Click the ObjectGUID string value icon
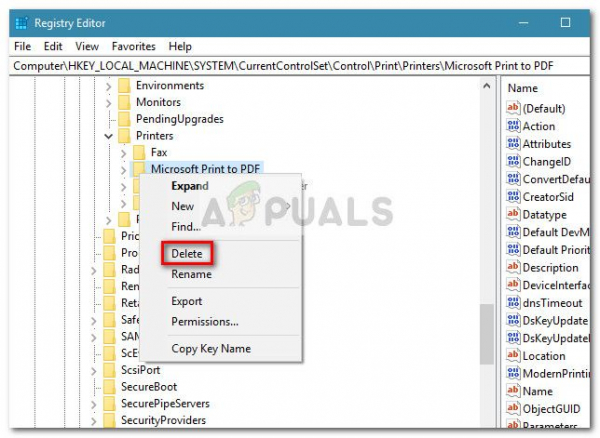600x438 pixels. coord(513,409)
